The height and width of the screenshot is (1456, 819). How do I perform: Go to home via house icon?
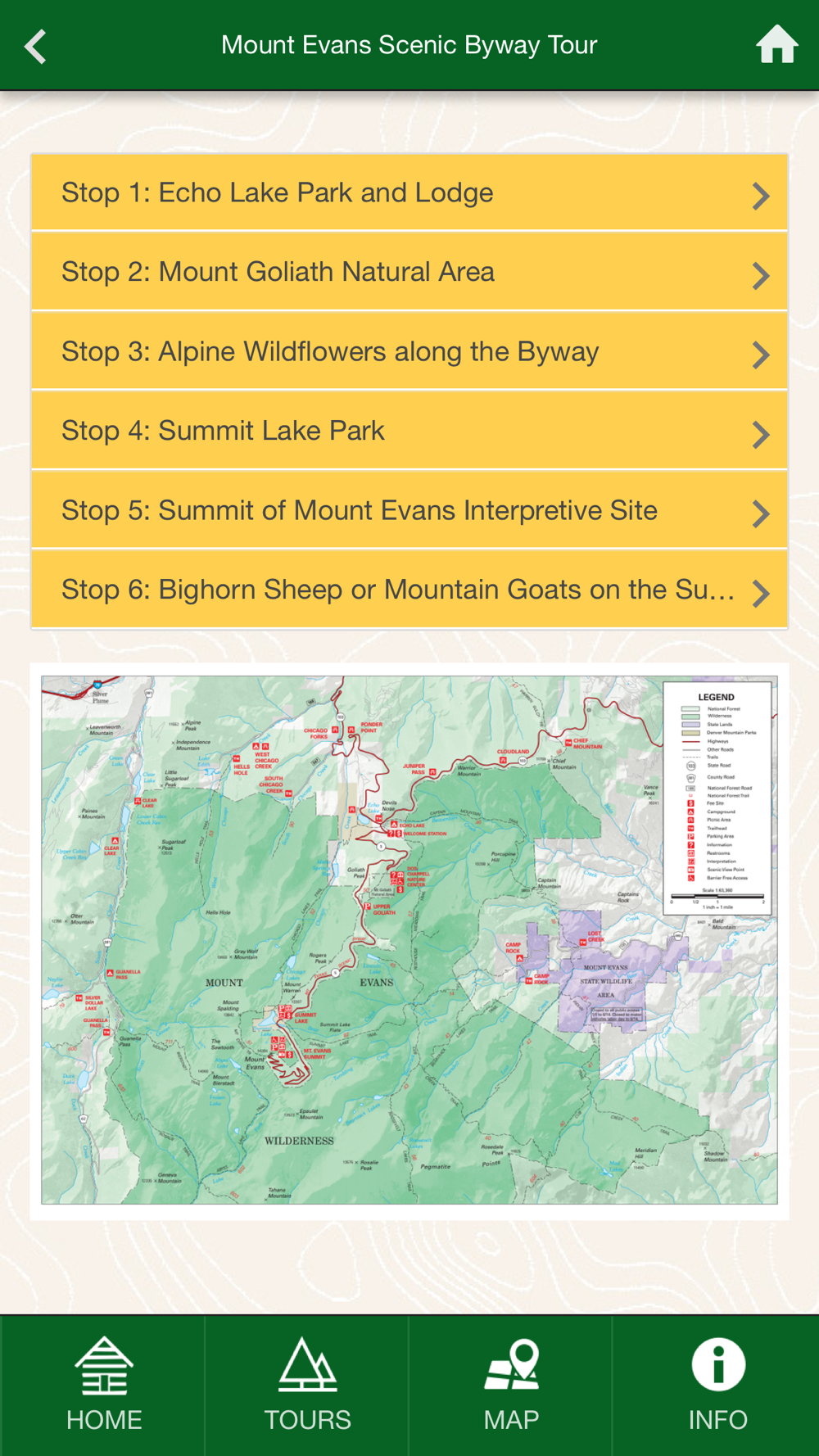pos(776,44)
